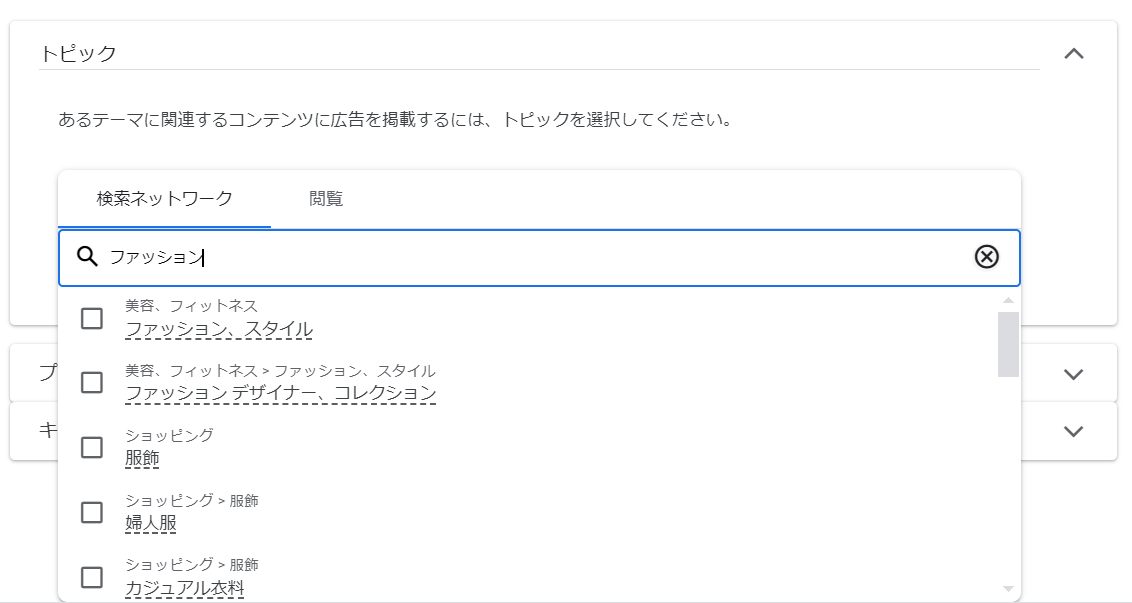Click the 服飾 topic label
The height and width of the screenshot is (603, 1132).
coord(142,458)
